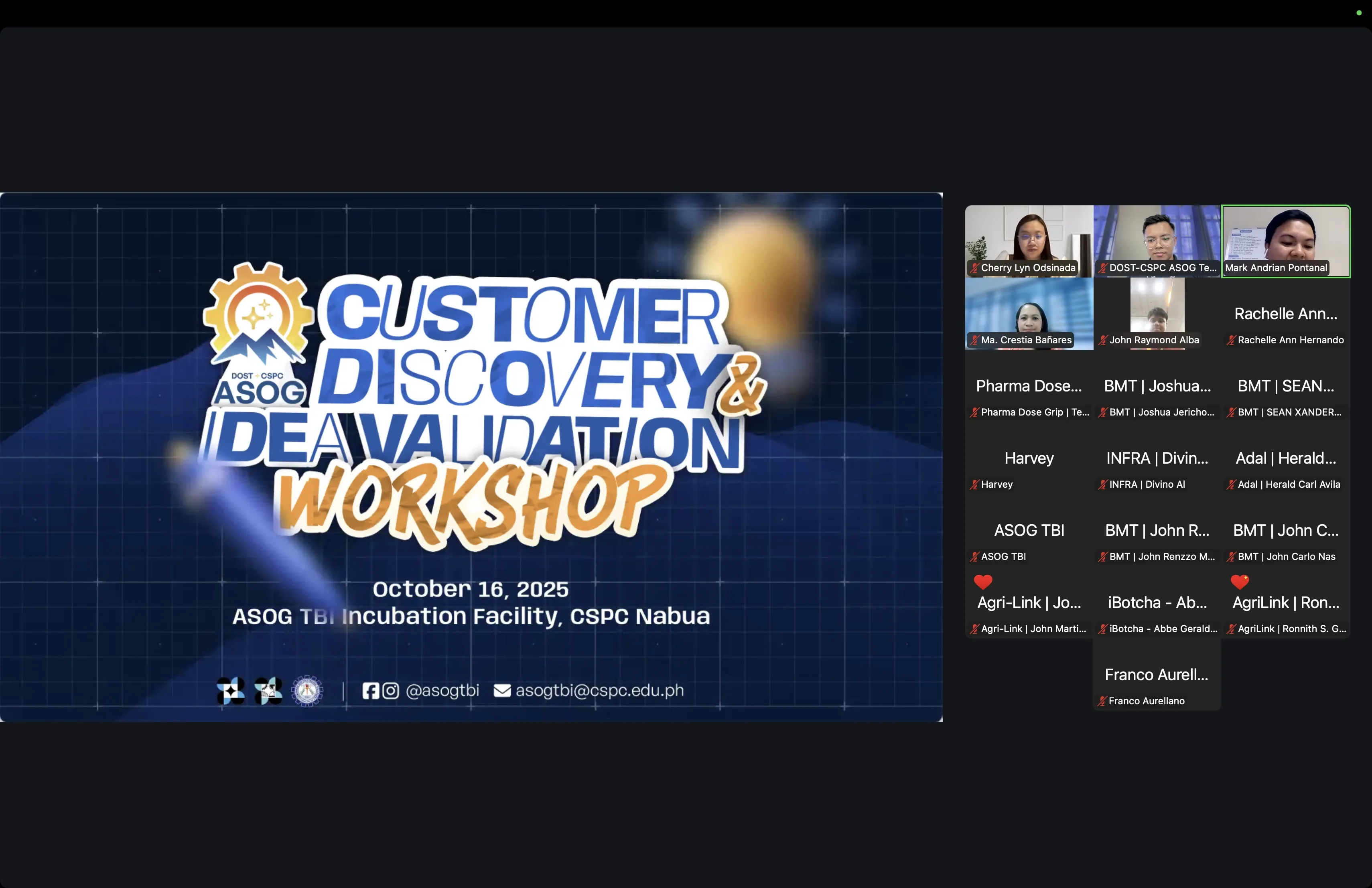Click the muted mic icon for BMT | John Carlo Nas

tap(1231, 557)
